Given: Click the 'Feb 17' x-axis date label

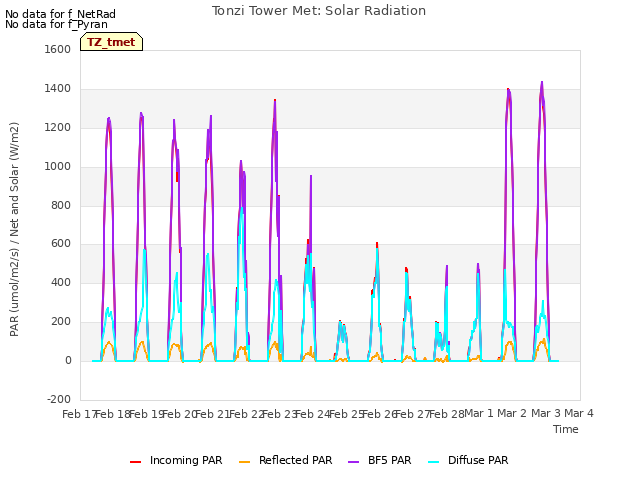Looking at the screenshot, I should point(79,414).
